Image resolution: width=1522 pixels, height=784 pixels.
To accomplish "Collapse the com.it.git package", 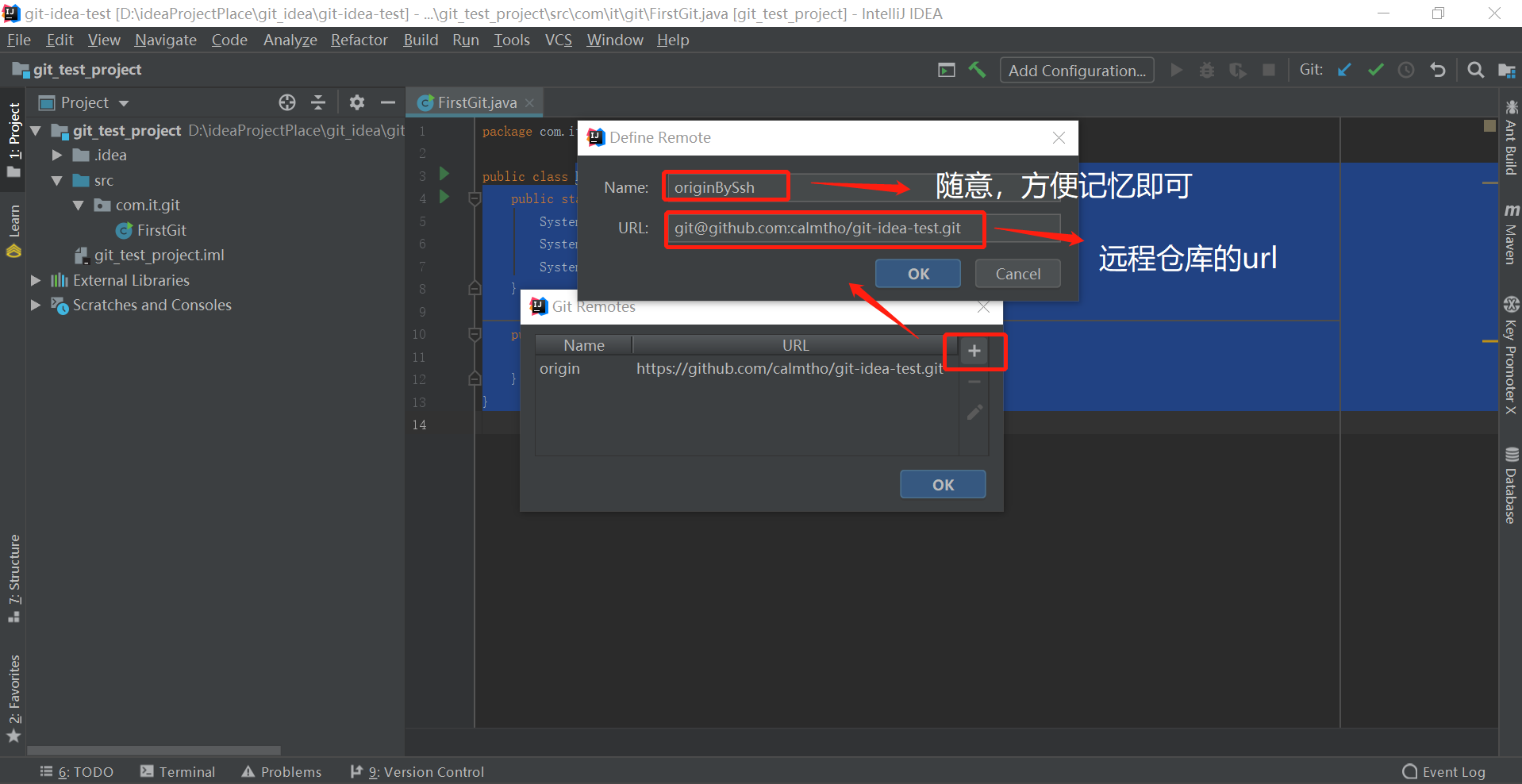I will pos(79,205).
